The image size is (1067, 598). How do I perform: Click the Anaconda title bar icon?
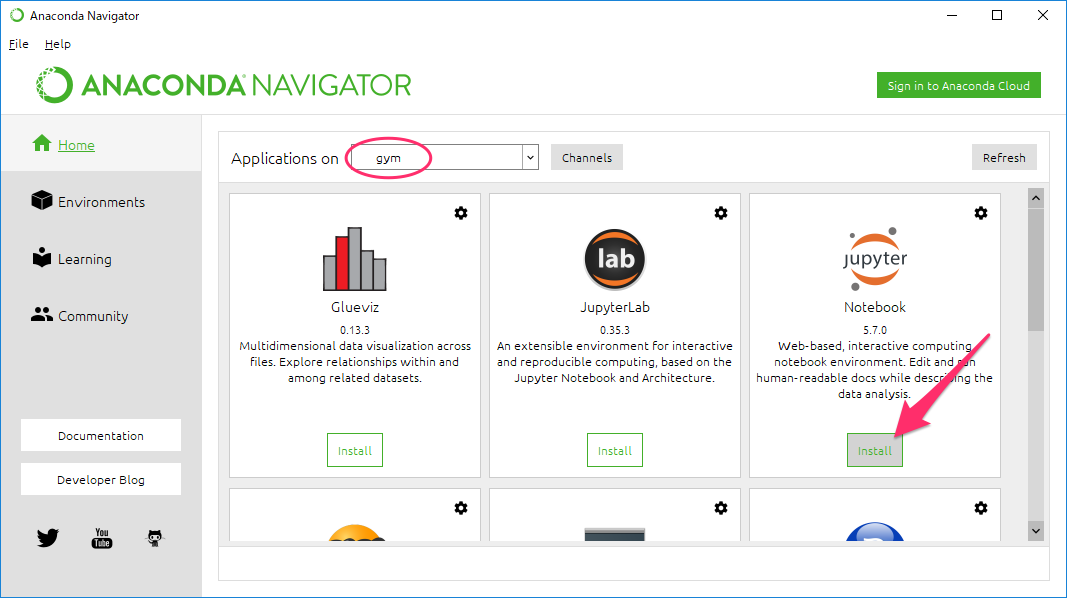tap(16, 15)
